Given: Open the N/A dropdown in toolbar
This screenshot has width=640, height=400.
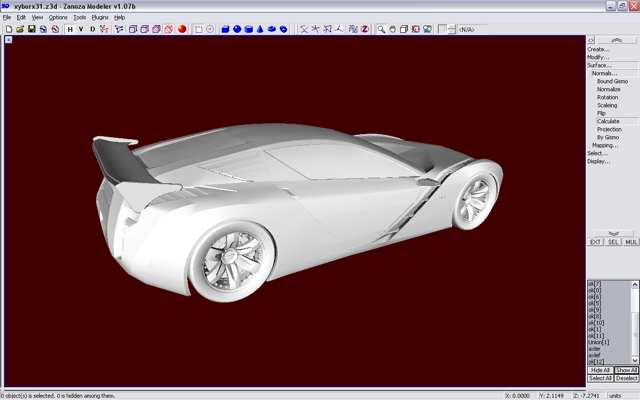Looking at the screenshot, I should (472, 29).
